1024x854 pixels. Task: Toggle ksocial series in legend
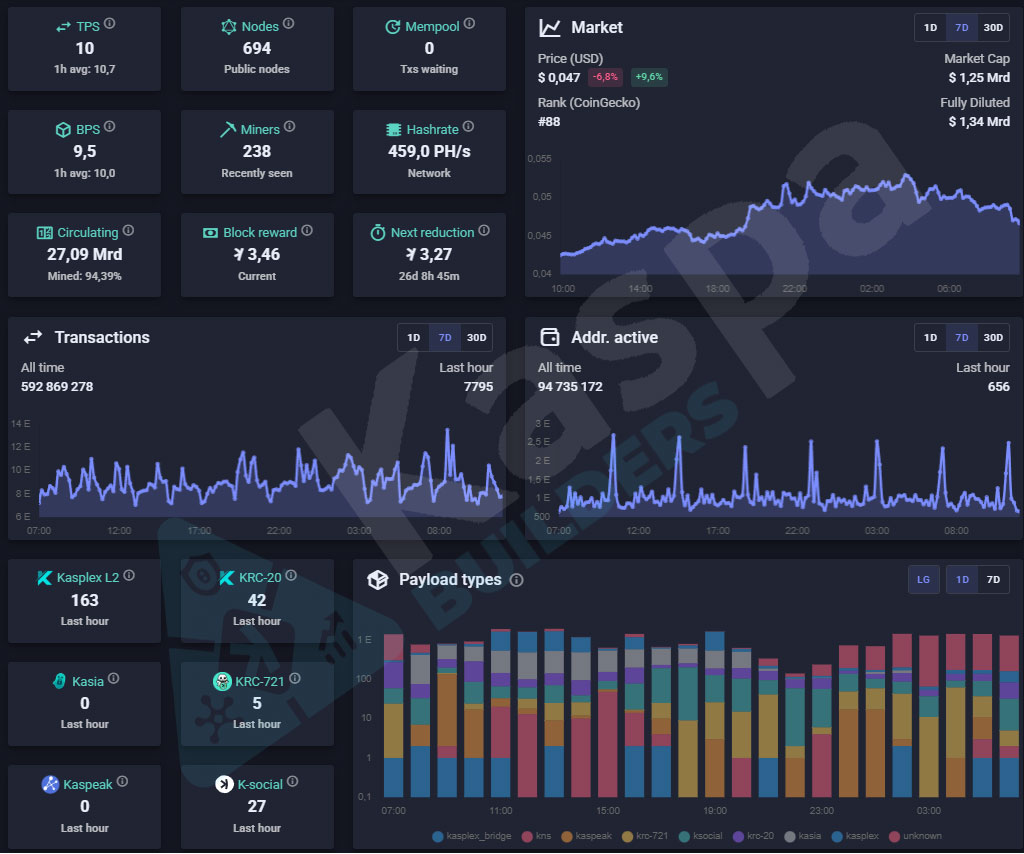click(701, 836)
